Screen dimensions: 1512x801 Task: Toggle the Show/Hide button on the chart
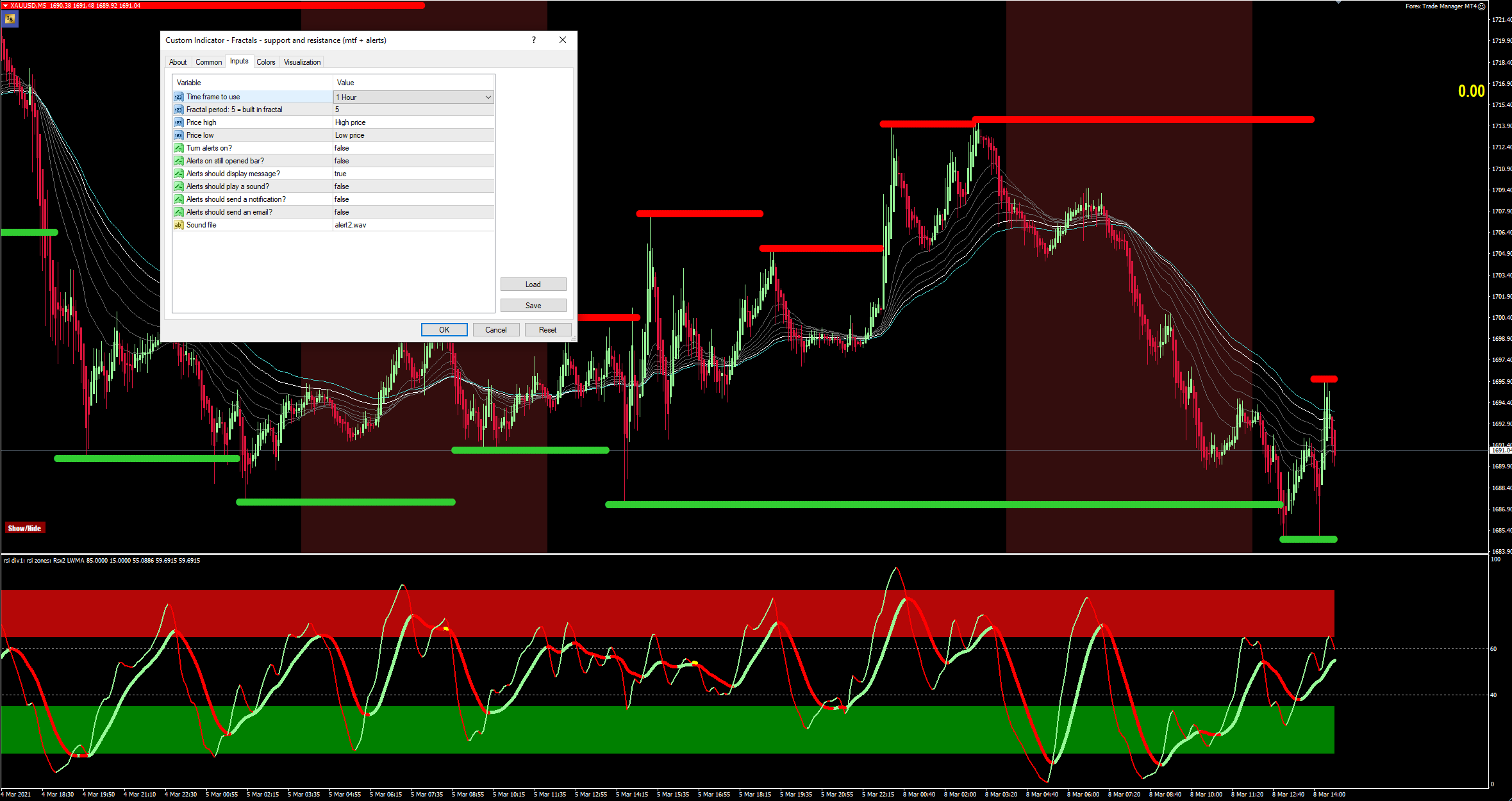24,528
